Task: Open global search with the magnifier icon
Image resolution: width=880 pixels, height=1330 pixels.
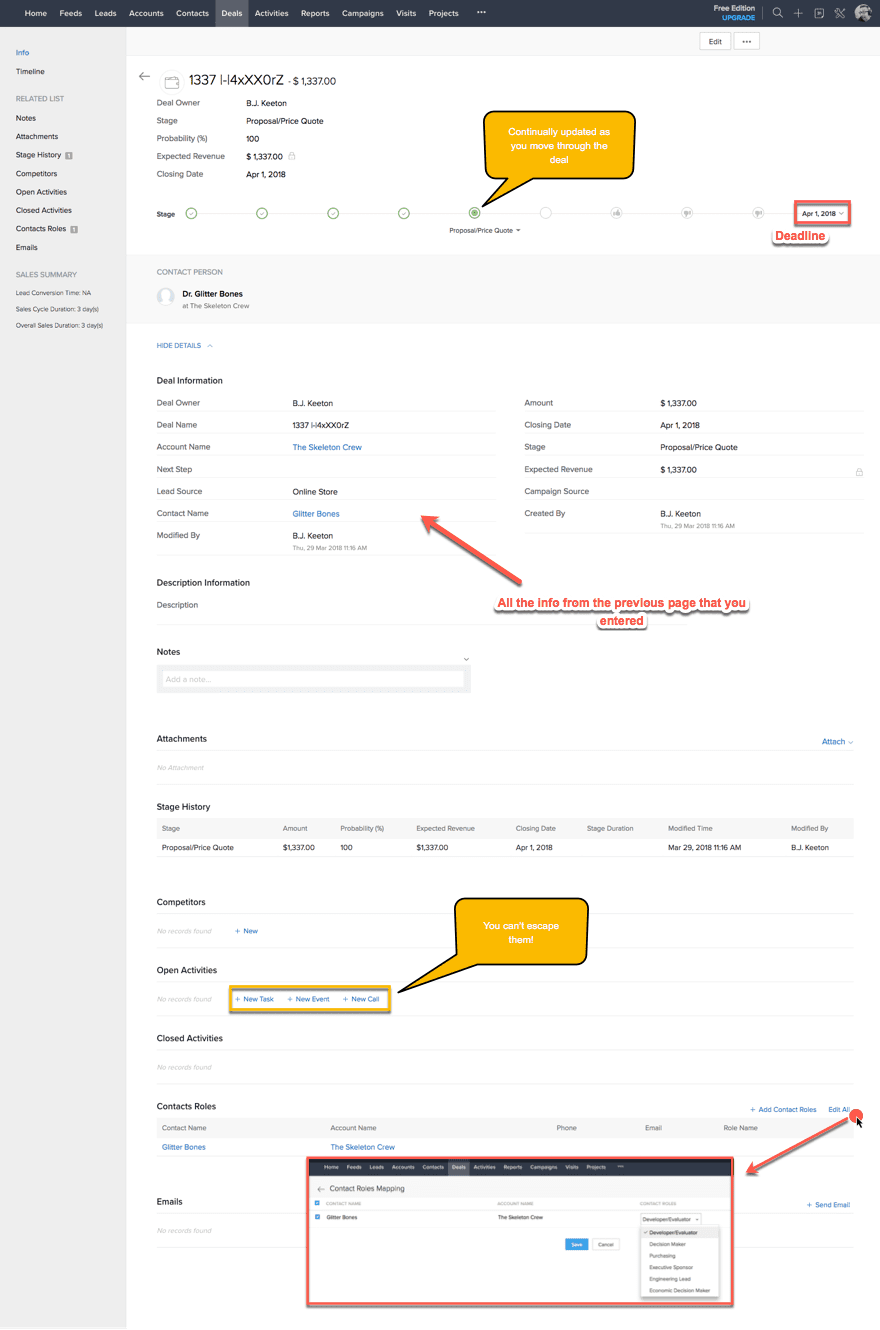Action: pyautogui.click(x=777, y=13)
